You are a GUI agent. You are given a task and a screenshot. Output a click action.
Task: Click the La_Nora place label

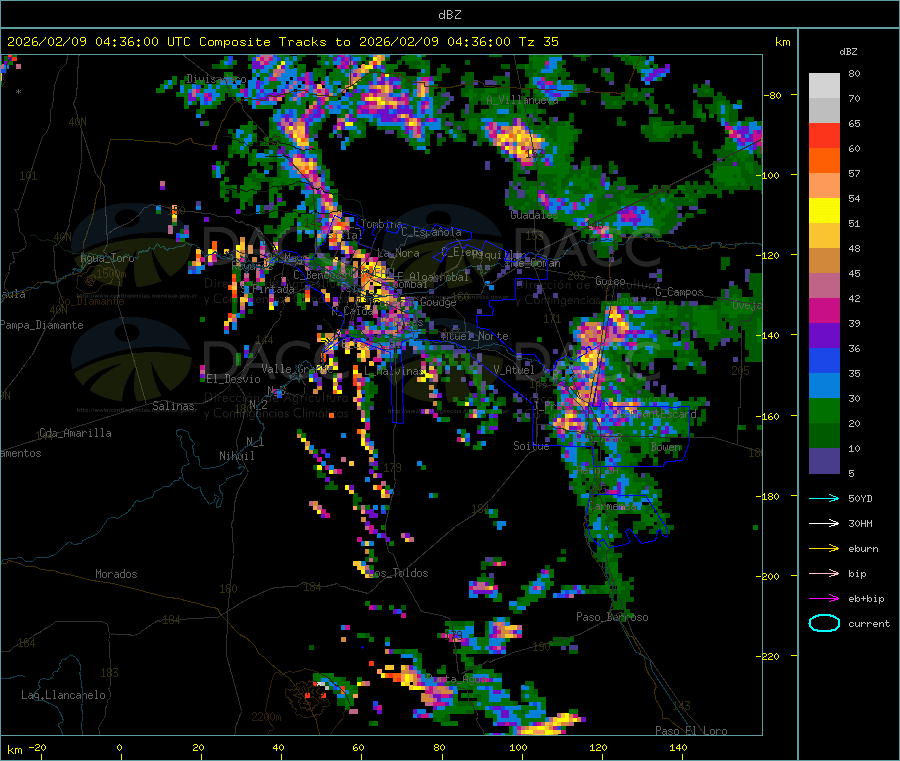point(398,253)
